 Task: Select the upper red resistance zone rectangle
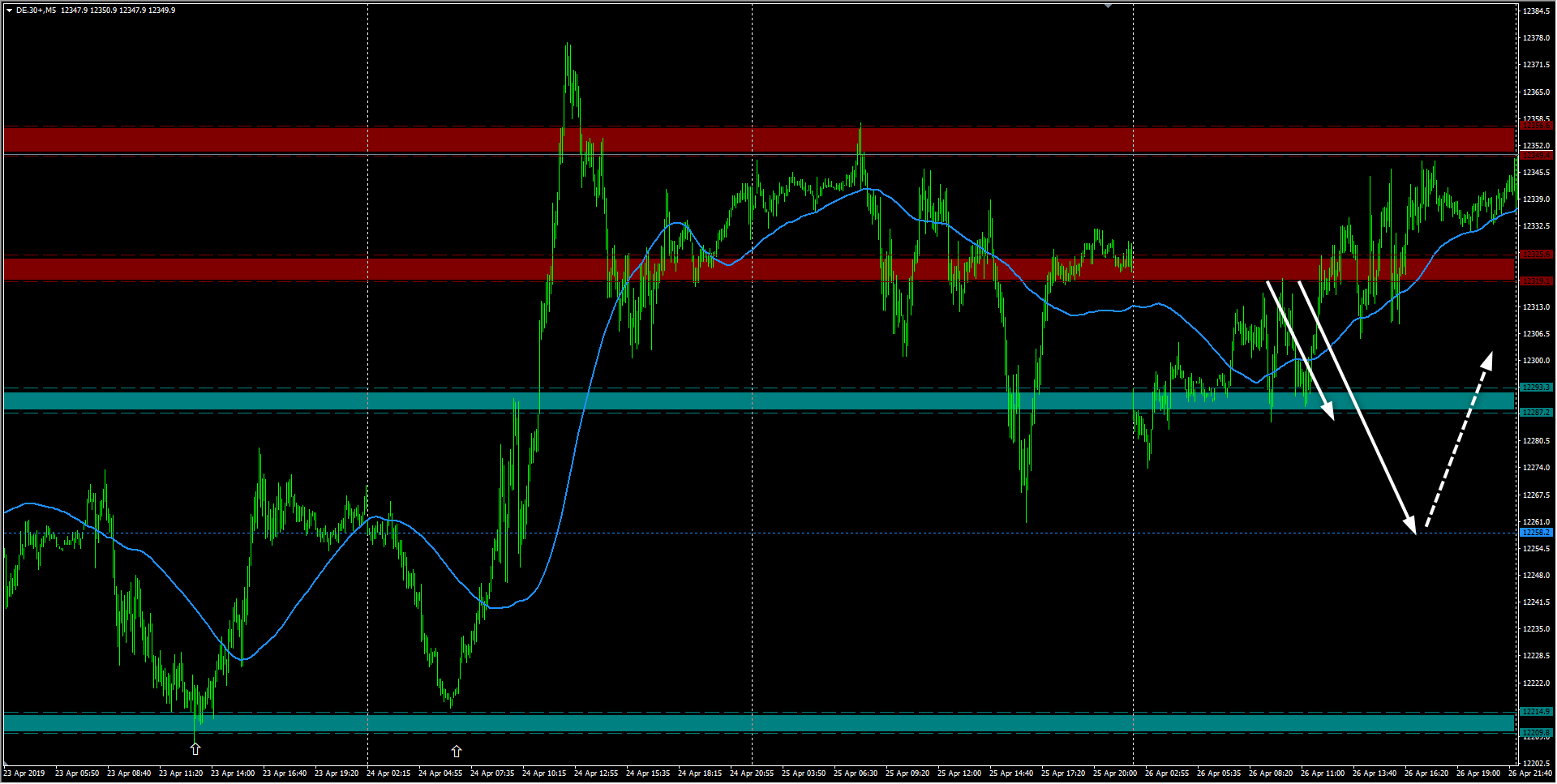(x=759, y=140)
